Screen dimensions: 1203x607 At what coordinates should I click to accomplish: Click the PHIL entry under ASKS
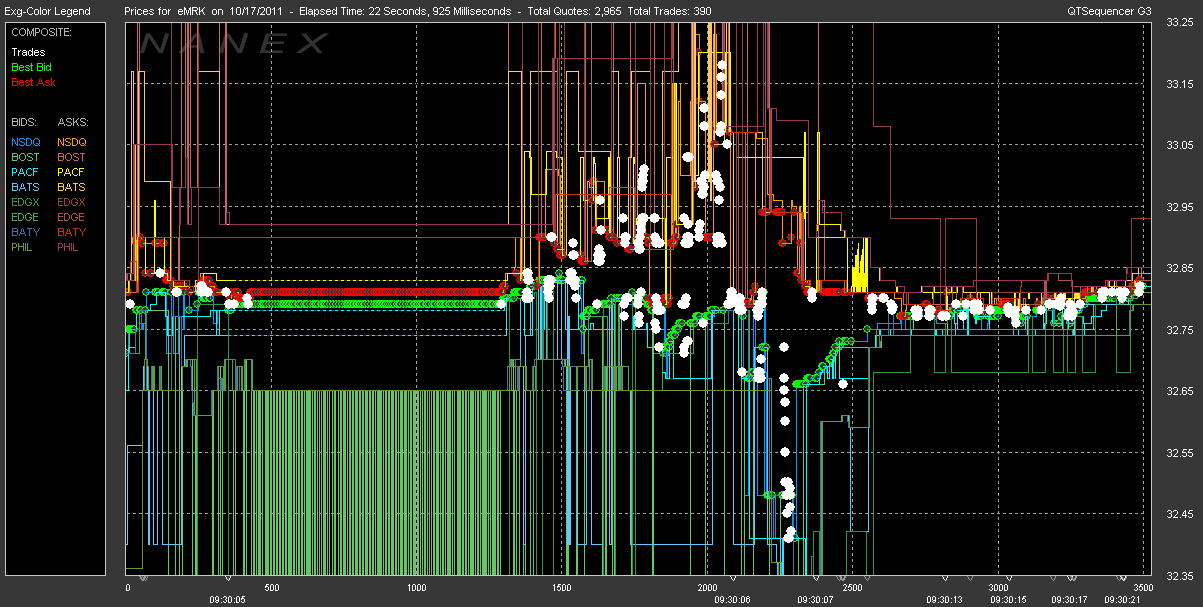pyautogui.click(x=70, y=247)
